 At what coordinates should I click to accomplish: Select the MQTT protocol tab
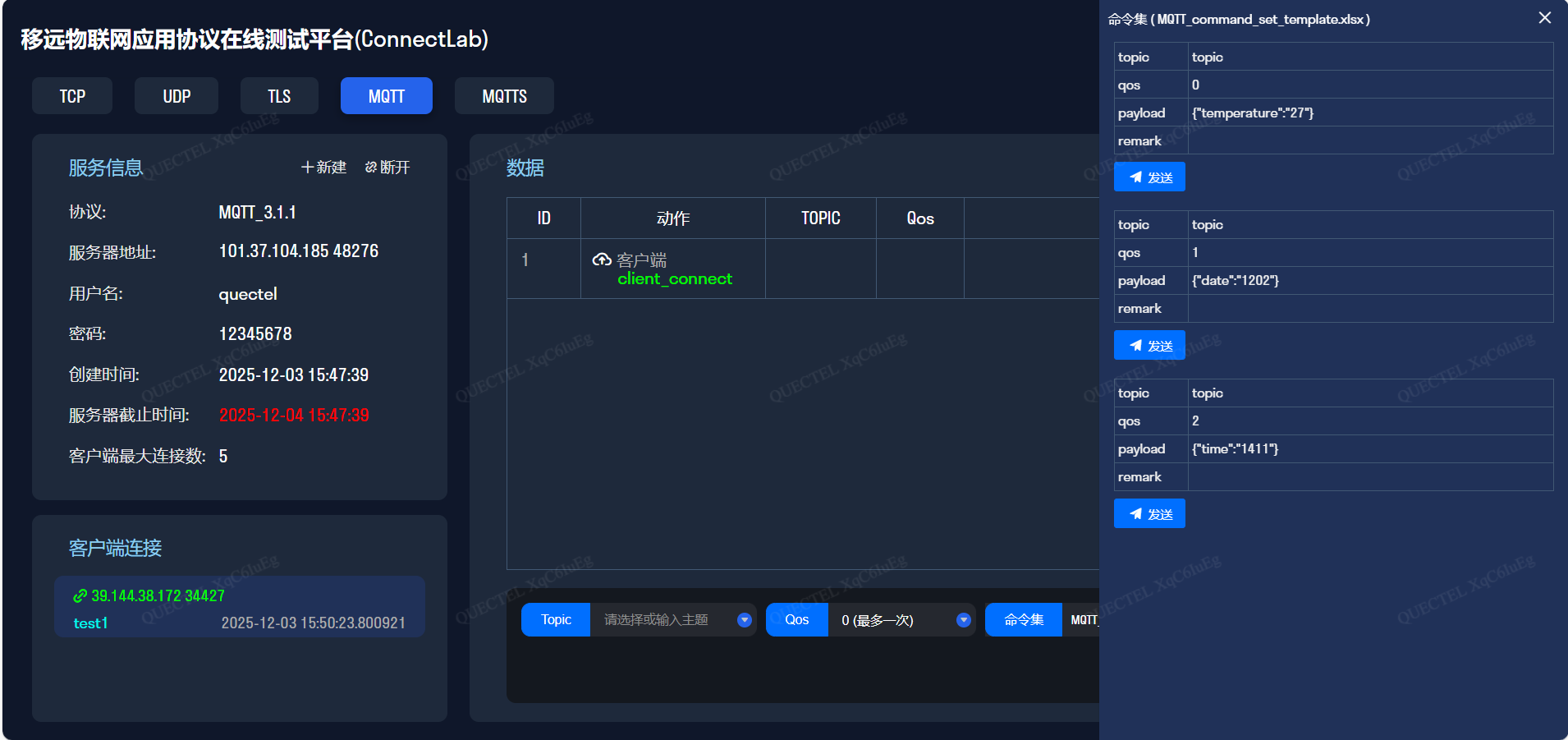pyautogui.click(x=387, y=96)
